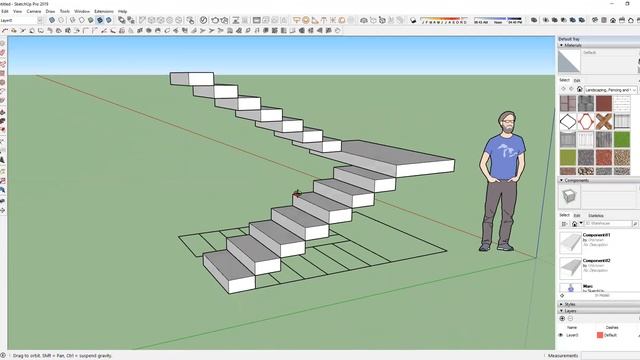This screenshot has height=360, width=640.
Task: Switch to Right camera view
Action: coord(622,20)
